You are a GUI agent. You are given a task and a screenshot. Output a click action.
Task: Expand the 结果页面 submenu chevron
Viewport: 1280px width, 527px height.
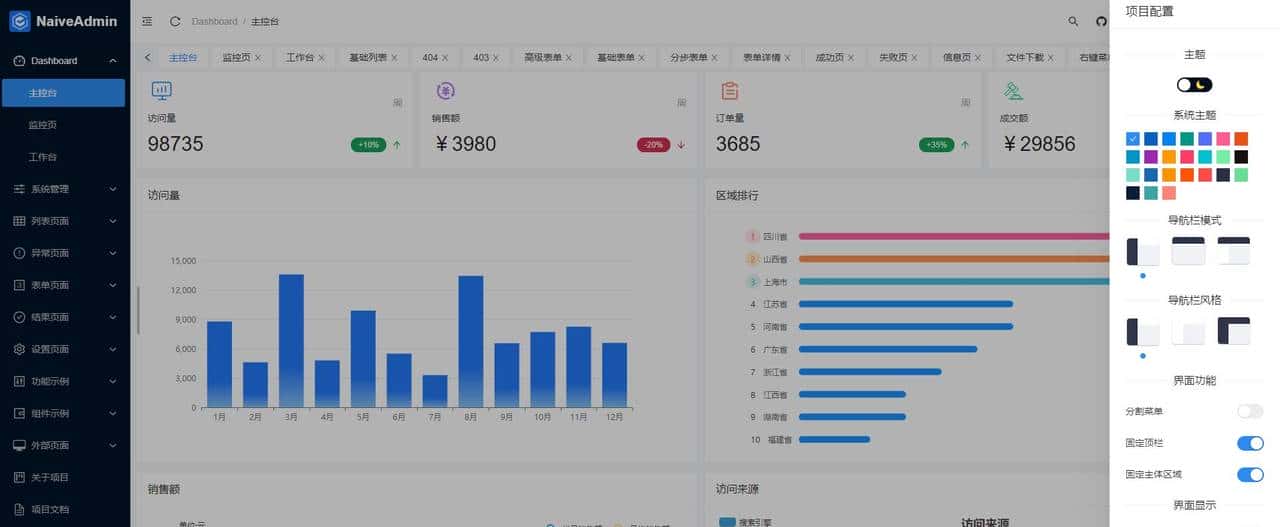tap(113, 317)
